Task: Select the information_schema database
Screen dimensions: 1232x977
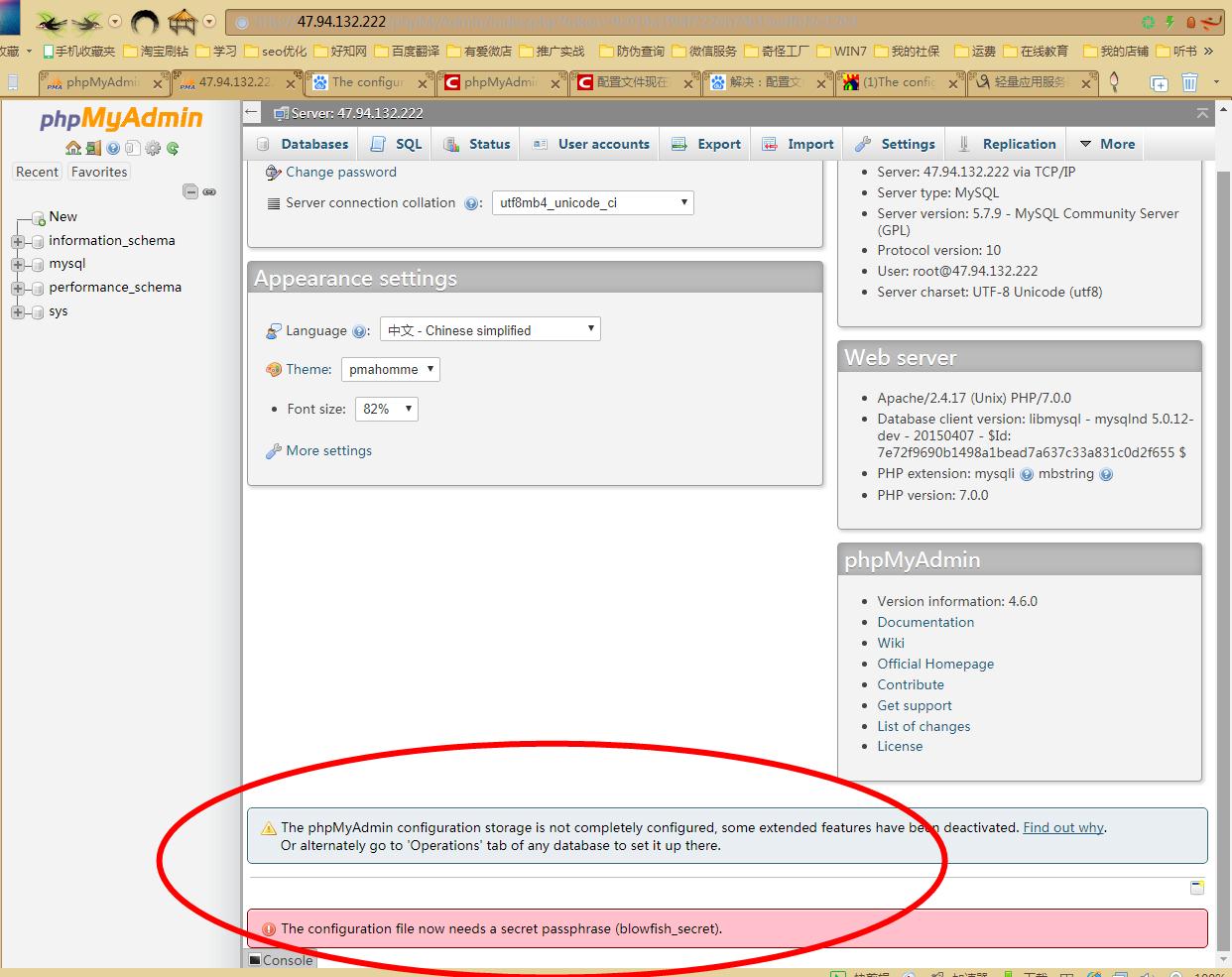Action: pyautogui.click(x=112, y=241)
